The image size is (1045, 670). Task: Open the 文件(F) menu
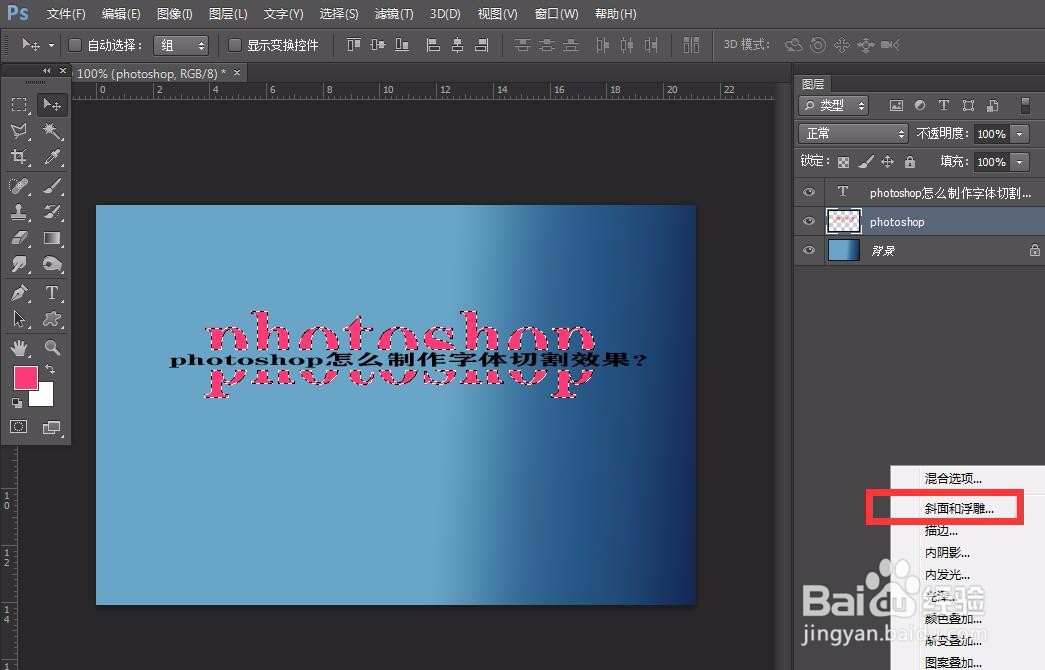point(66,13)
